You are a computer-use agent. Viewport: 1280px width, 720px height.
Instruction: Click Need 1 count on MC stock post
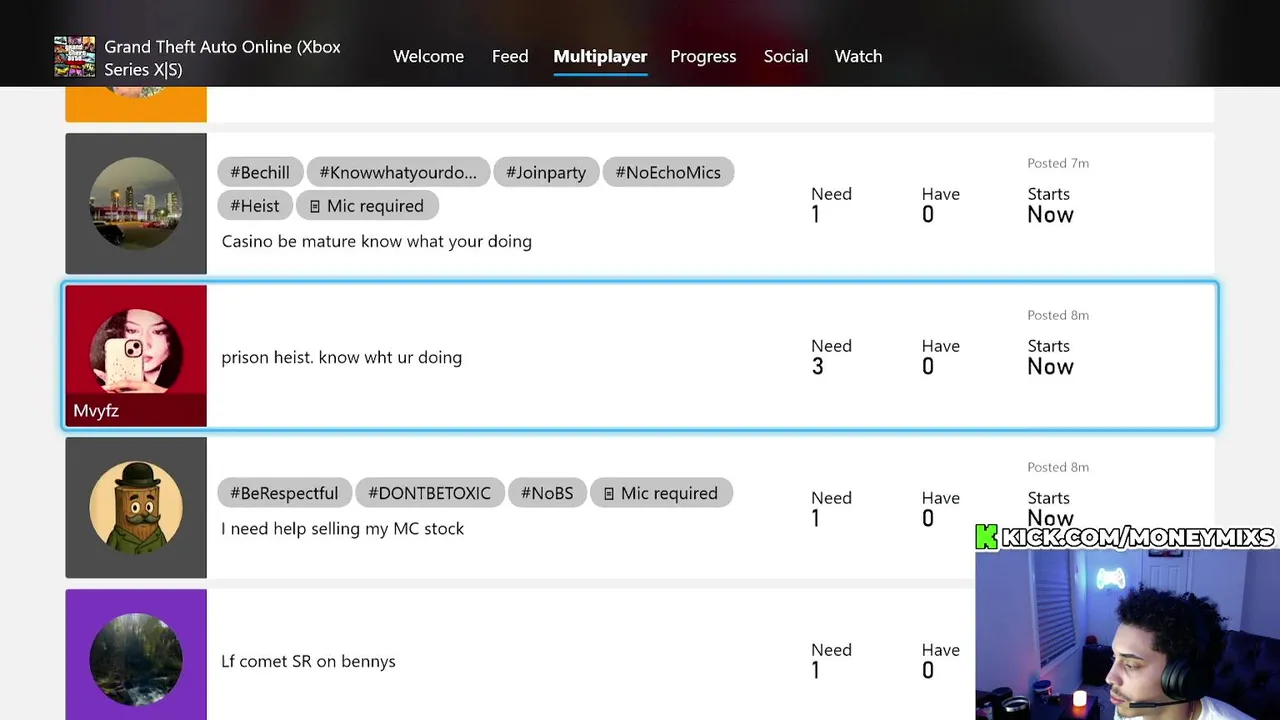(831, 509)
